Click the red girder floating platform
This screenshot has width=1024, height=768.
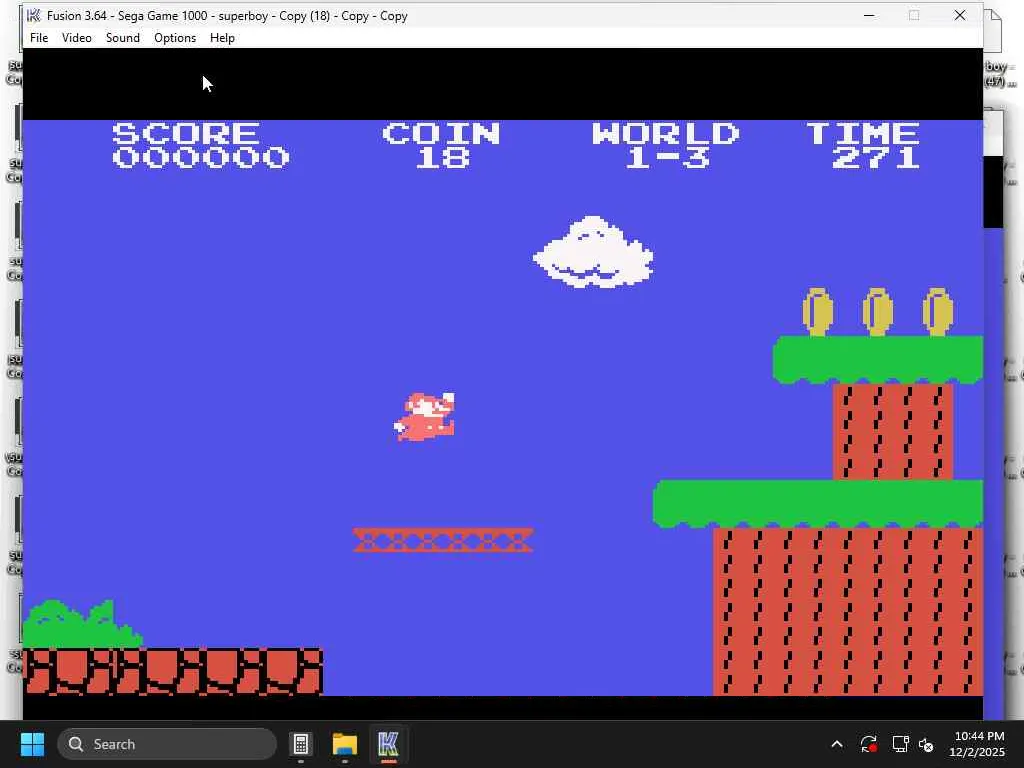pos(443,540)
